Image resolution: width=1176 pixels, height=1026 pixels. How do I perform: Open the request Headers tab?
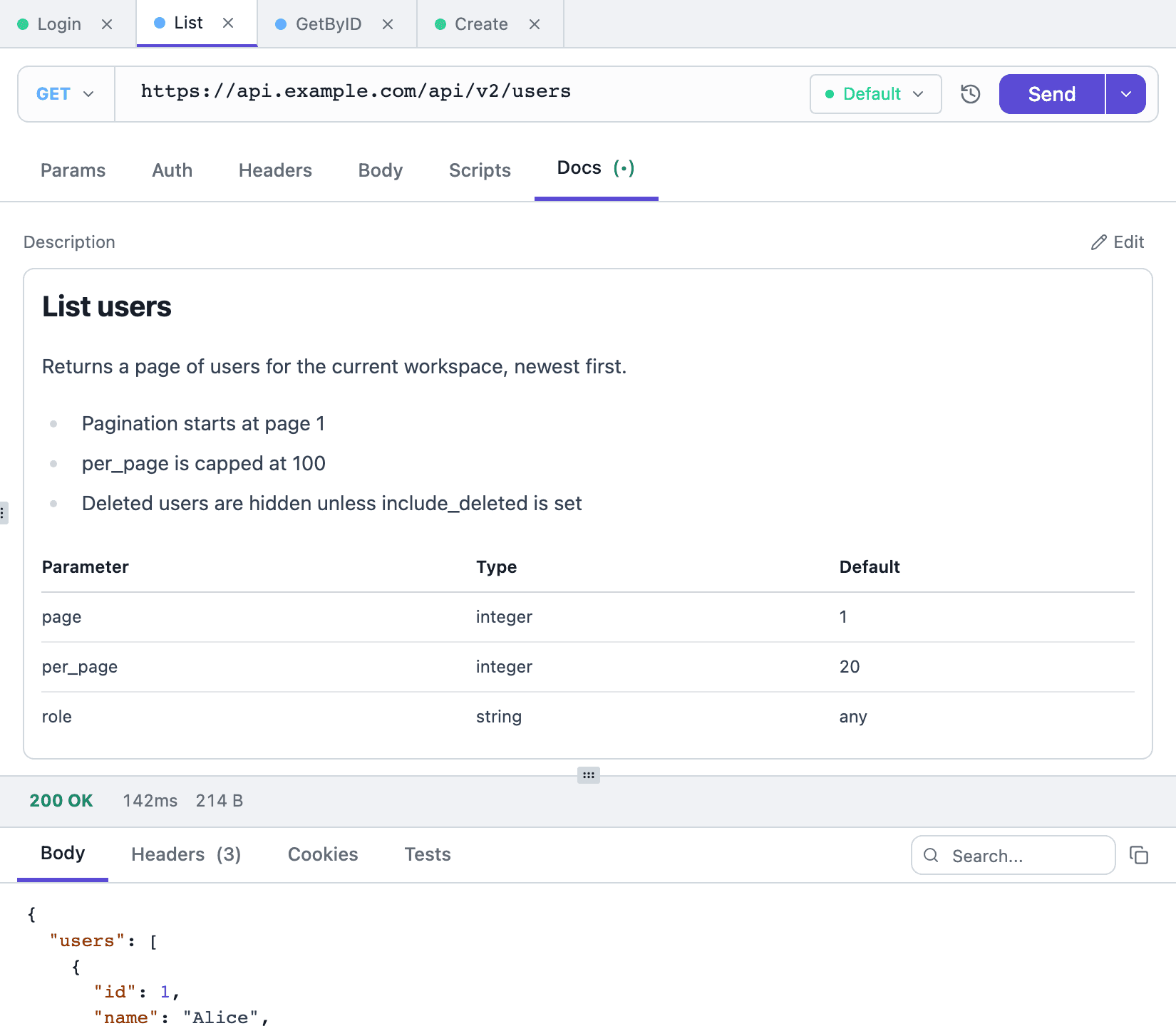click(275, 170)
